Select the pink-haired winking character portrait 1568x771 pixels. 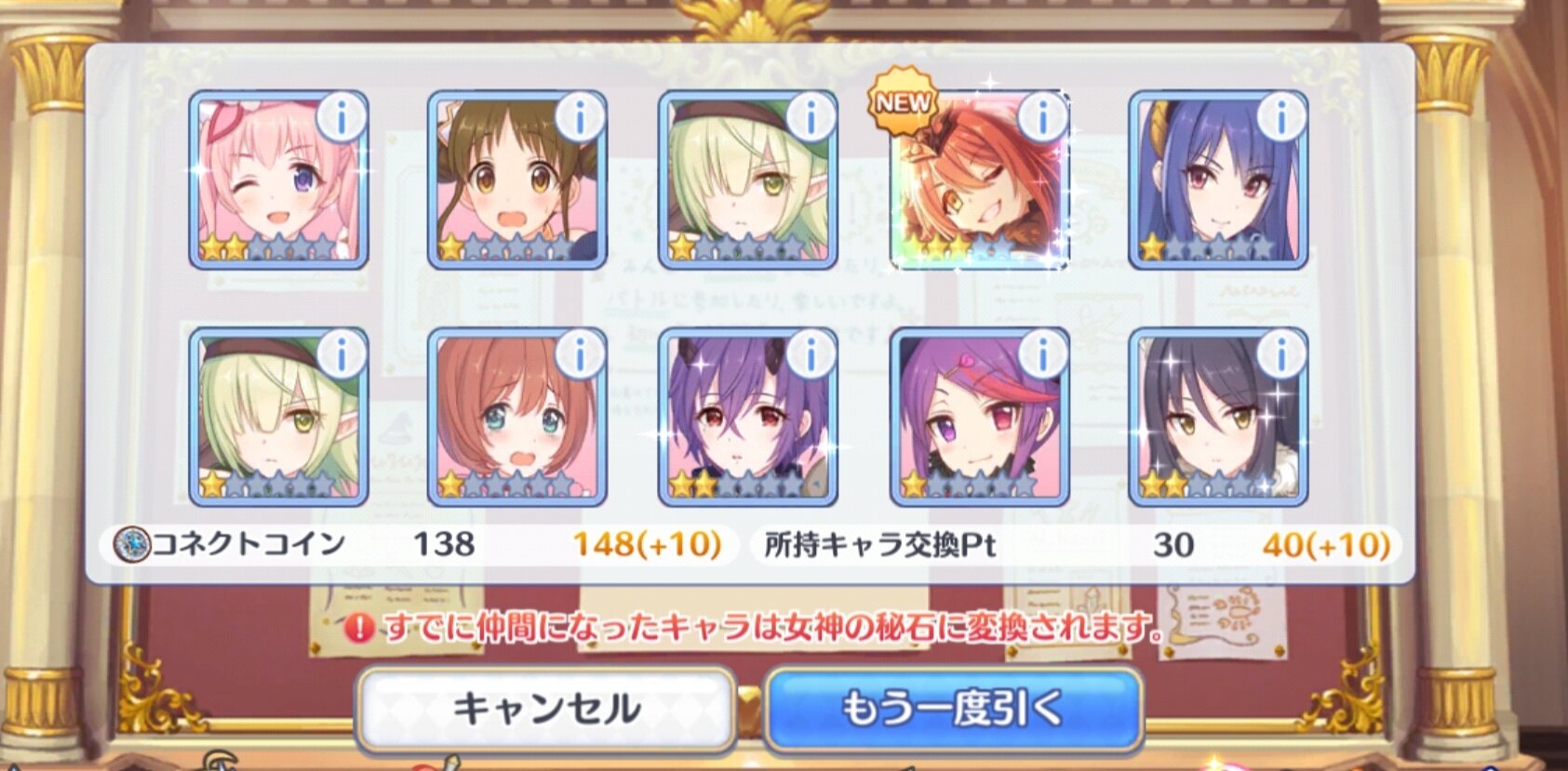click(x=279, y=180)
